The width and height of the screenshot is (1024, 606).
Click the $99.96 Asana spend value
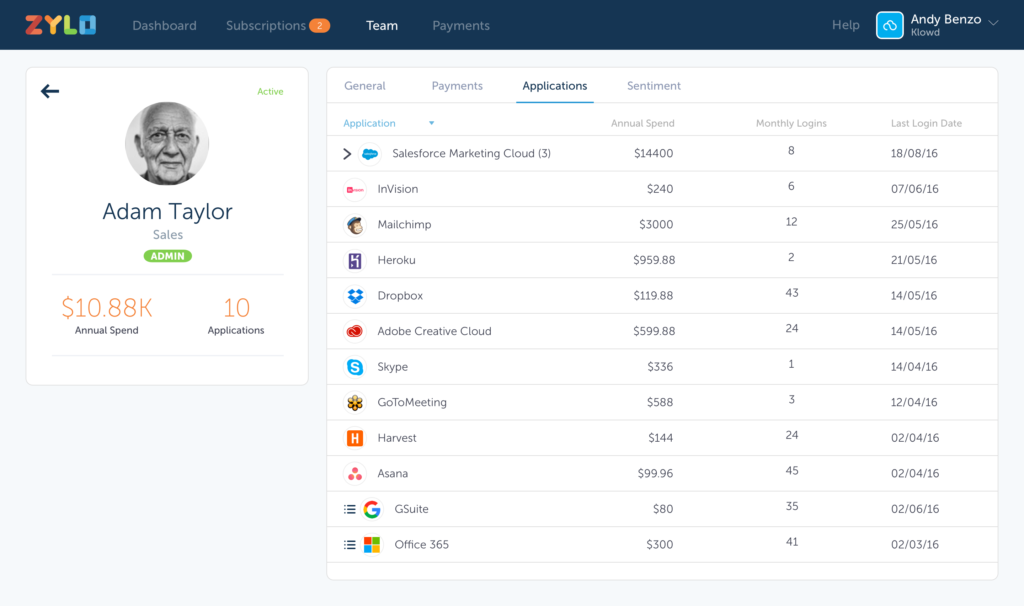coord(655,473)
